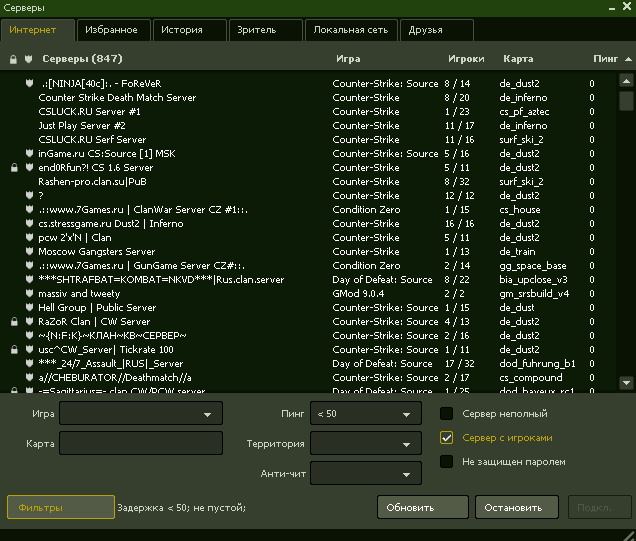Sort by Карта column header

point(518,59)
